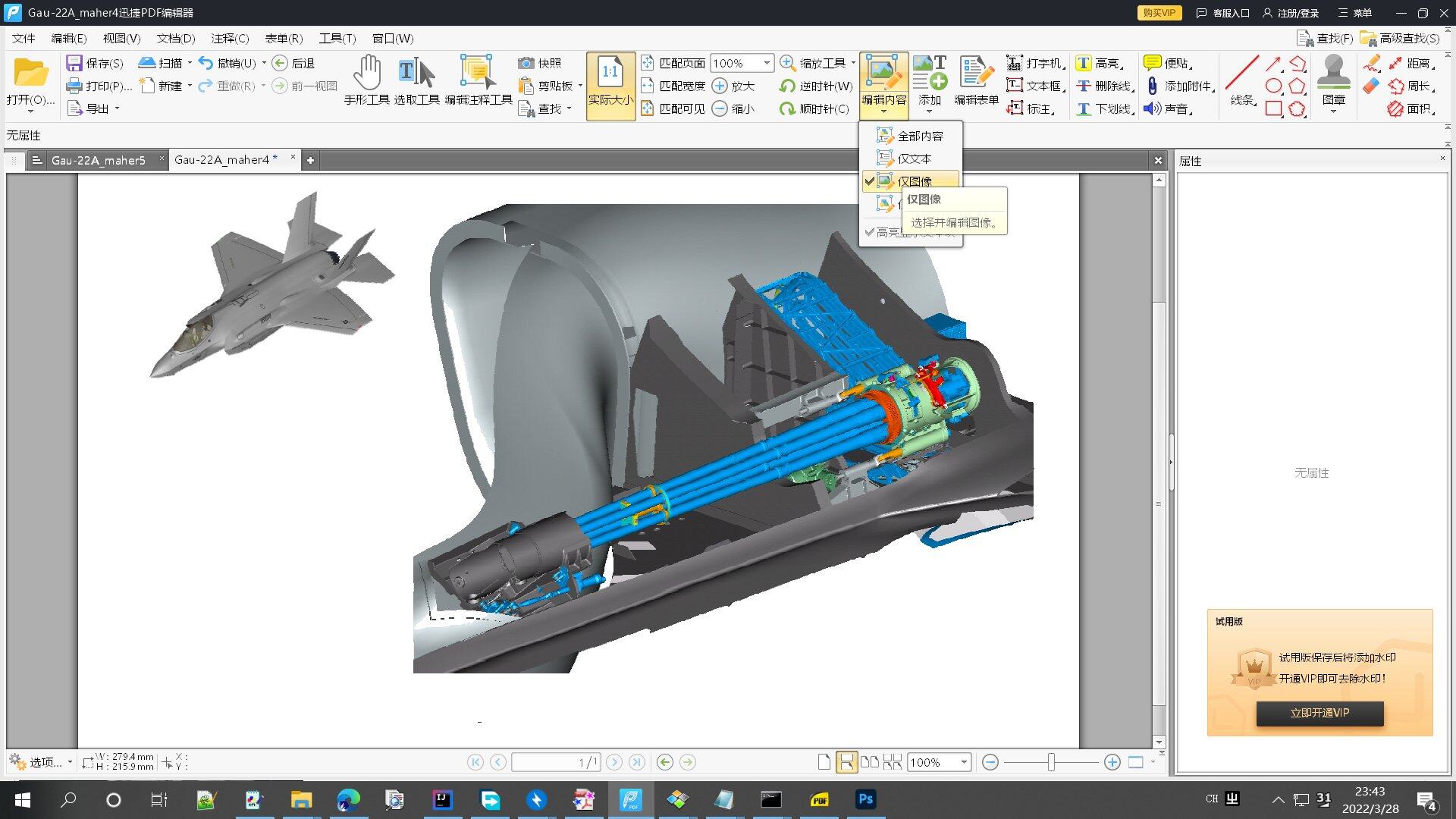Switch to two-page continuous layout
This screenshot has width=1456, height=819.
coord(893,762)
